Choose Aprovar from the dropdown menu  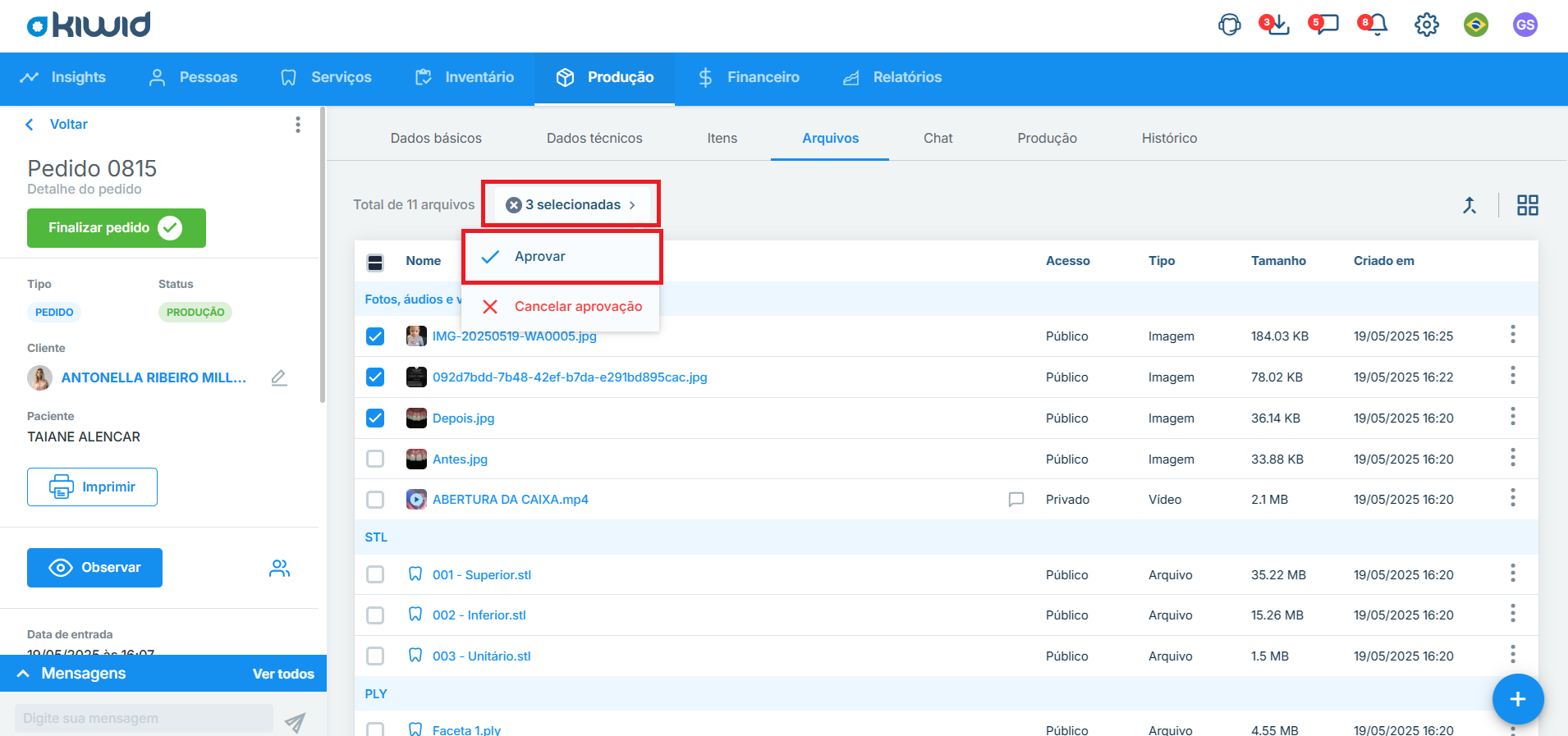[x=562, y=257]
